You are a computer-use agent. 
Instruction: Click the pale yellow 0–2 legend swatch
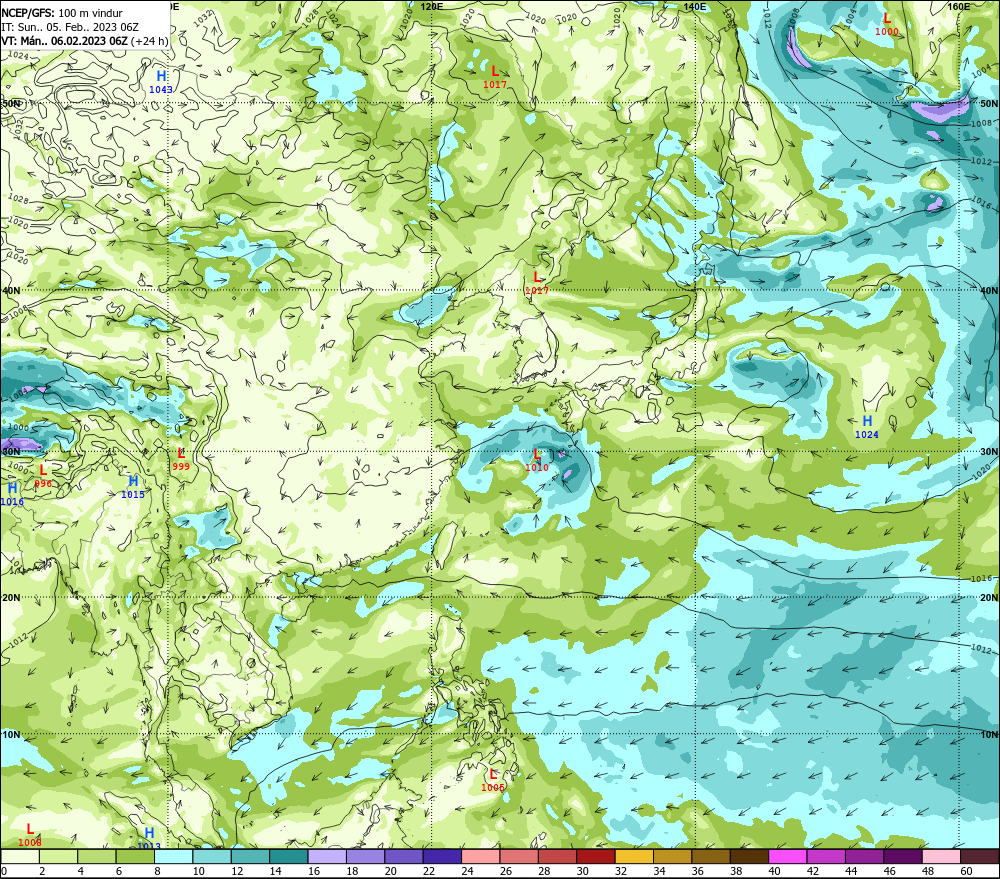[x=20, y=856]
